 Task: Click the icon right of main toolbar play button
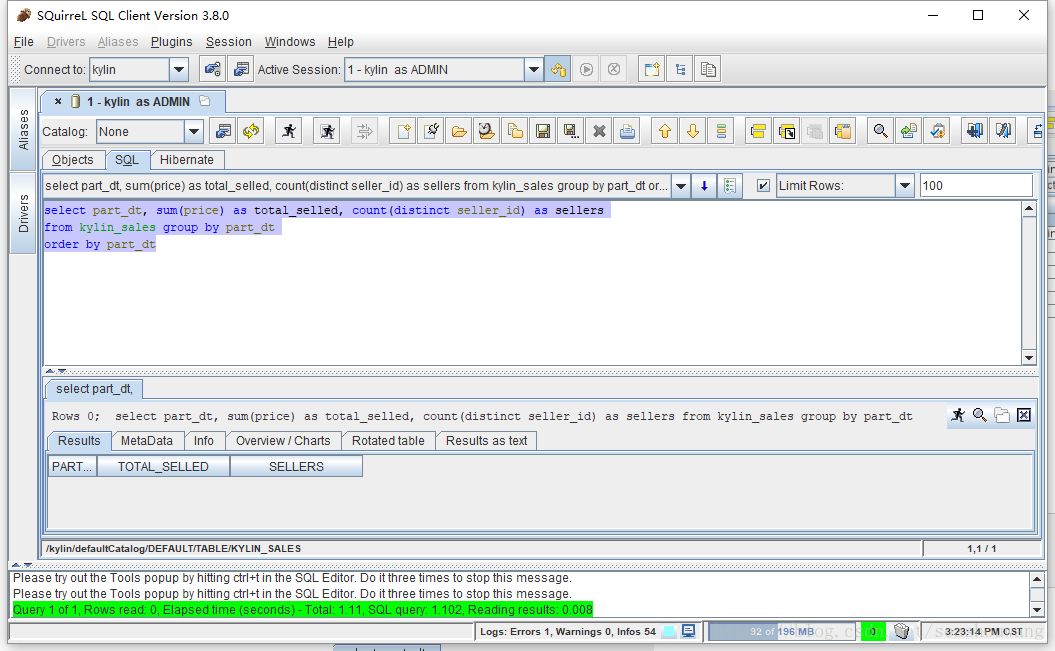click(614, 69)
